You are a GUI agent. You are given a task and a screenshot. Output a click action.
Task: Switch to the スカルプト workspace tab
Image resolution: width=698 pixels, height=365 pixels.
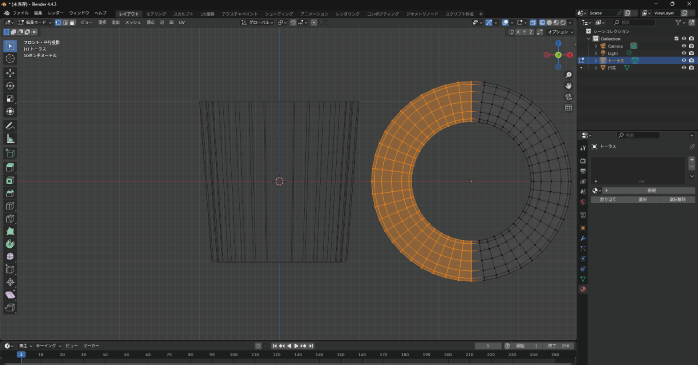click(183, 14)
